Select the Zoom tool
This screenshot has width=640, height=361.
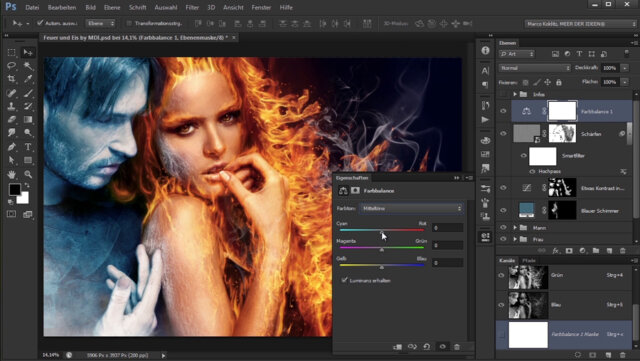coord(28,174)
